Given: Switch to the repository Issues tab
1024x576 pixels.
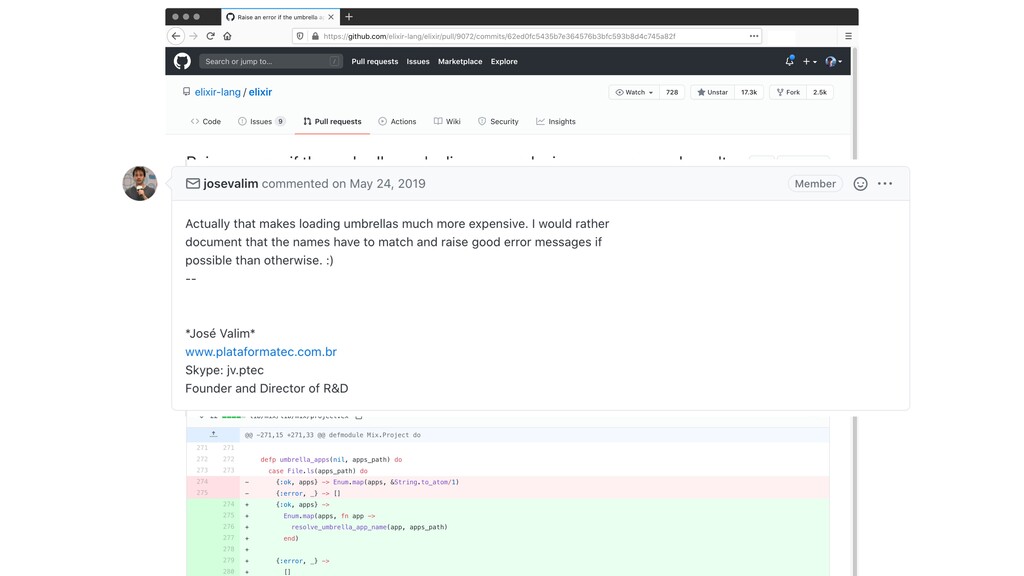Looking at the screenshot, I should tap(261, 121).
